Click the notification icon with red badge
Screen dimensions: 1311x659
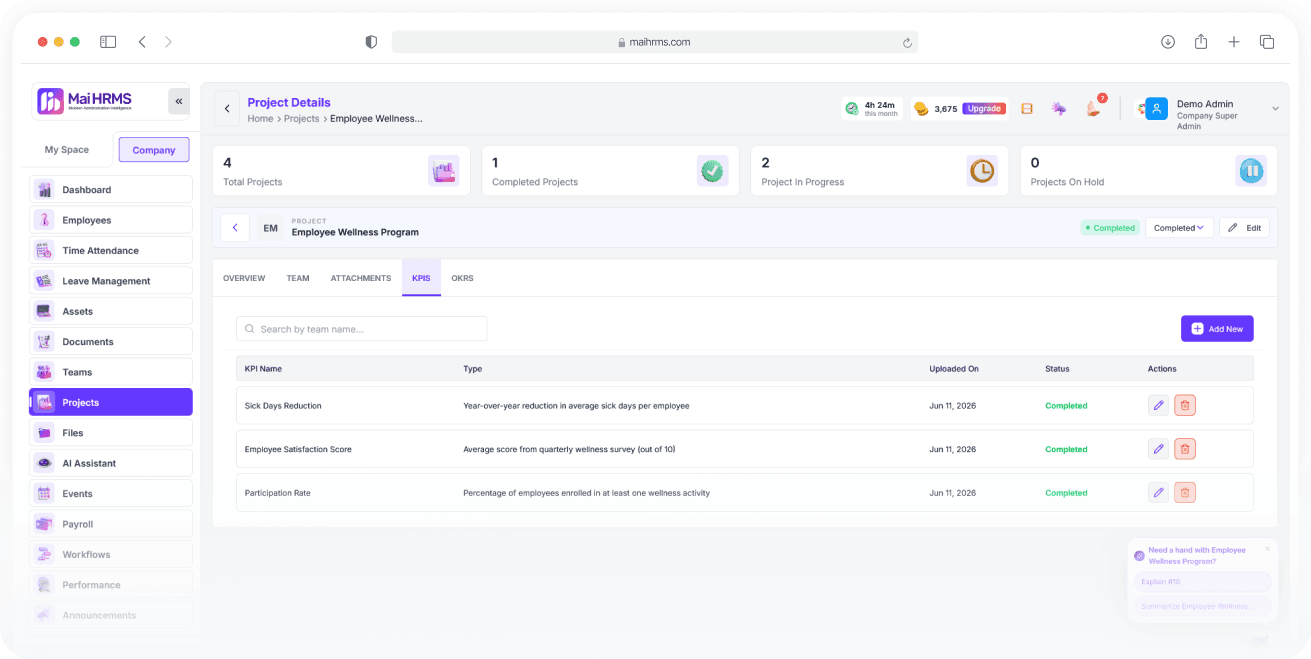[1093, 108]
